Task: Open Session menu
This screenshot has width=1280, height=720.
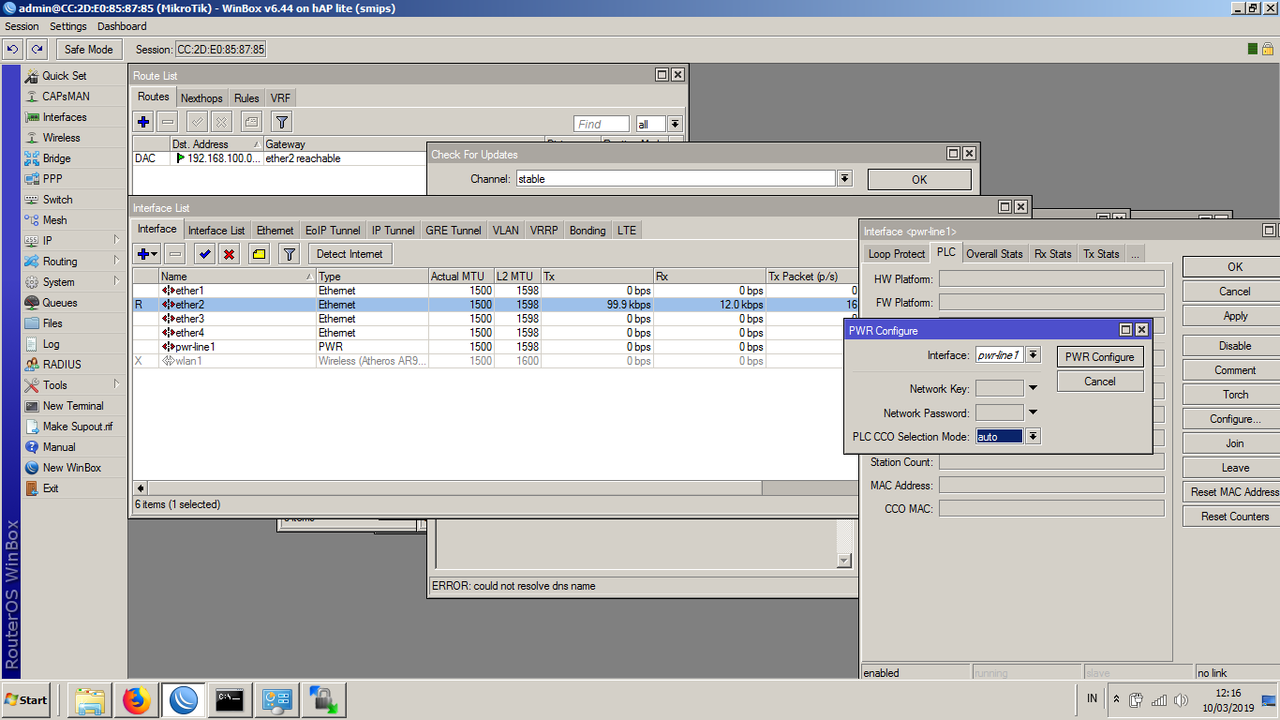Action: (22, 26)
